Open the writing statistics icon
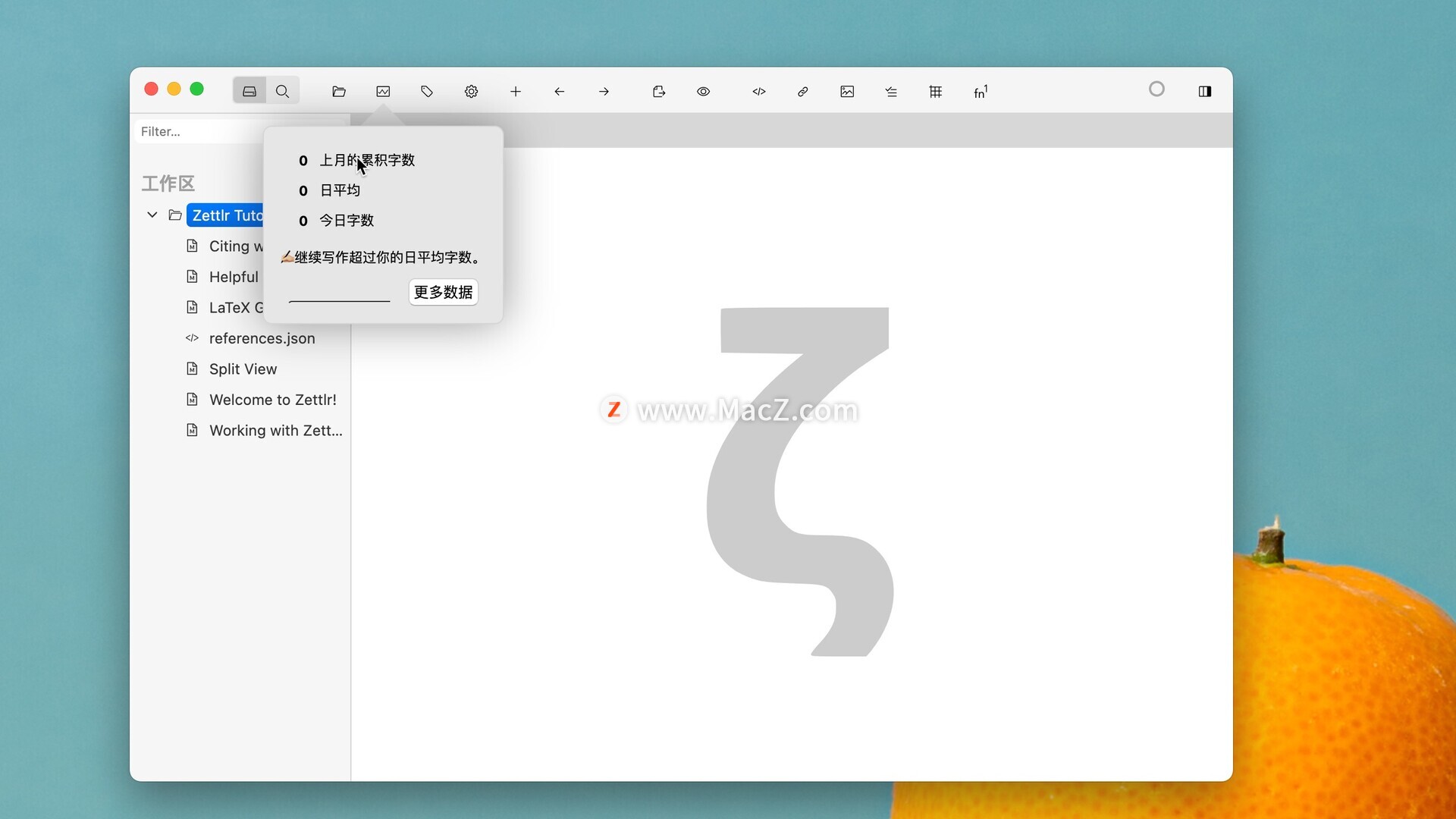The width and height of the screenshot is (1456, 819). 383,92
